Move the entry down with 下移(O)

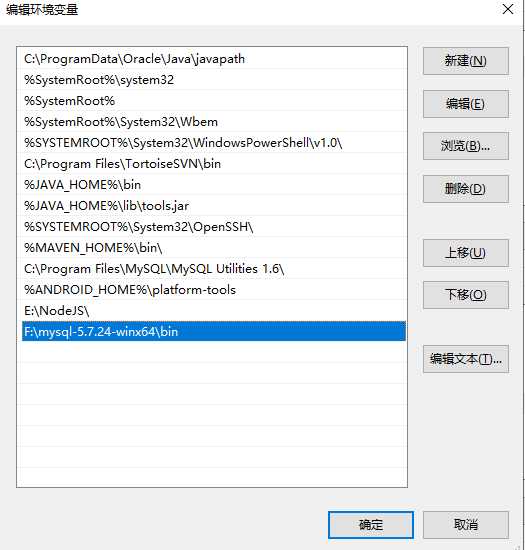465,295
